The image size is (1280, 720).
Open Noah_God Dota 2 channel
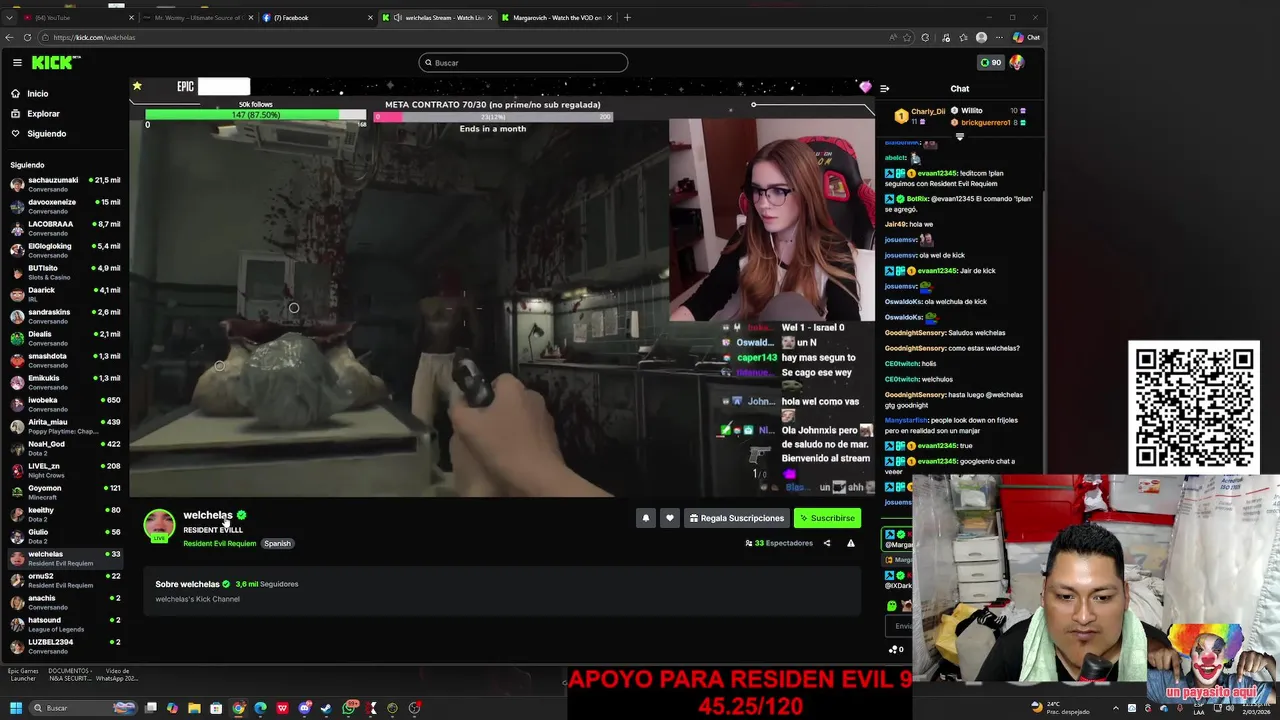click(65, 448)
